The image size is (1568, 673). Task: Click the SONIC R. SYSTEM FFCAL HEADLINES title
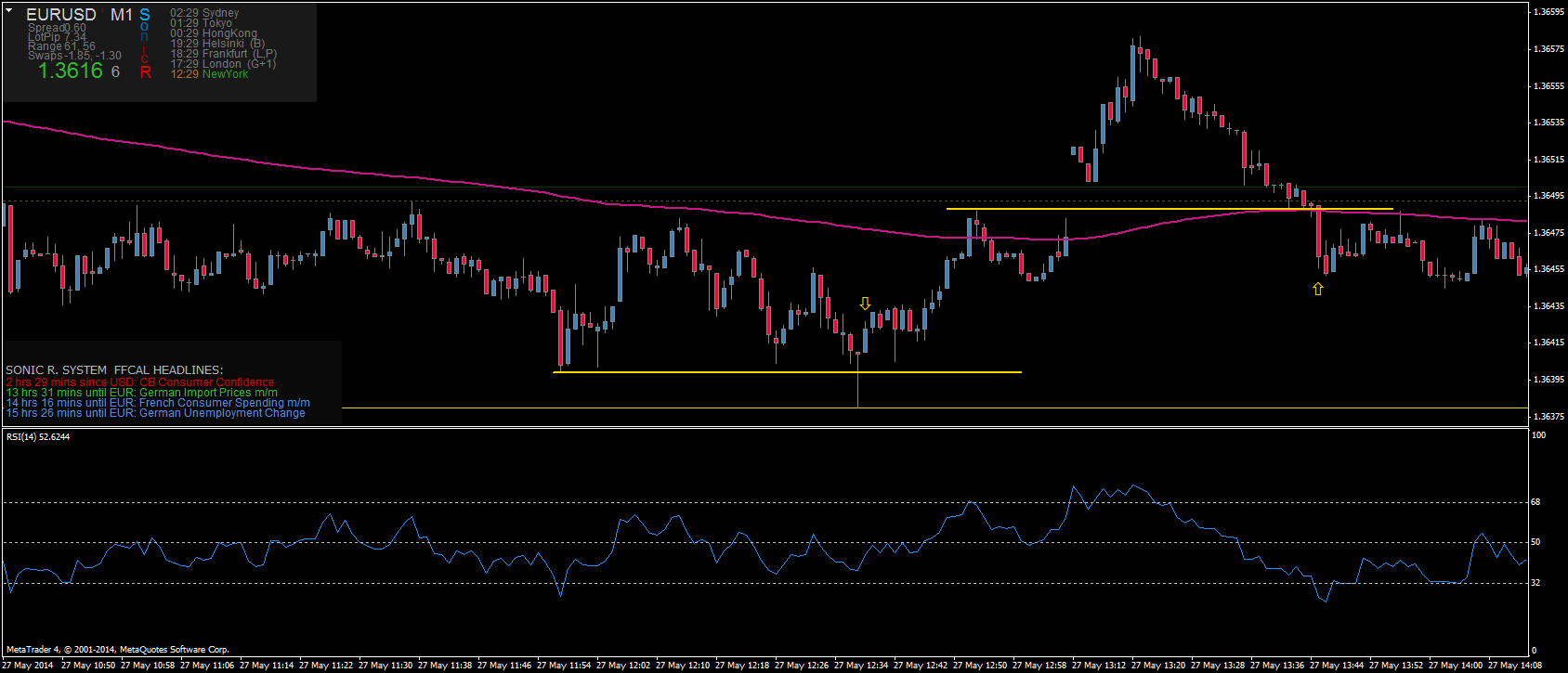point(114,370)
